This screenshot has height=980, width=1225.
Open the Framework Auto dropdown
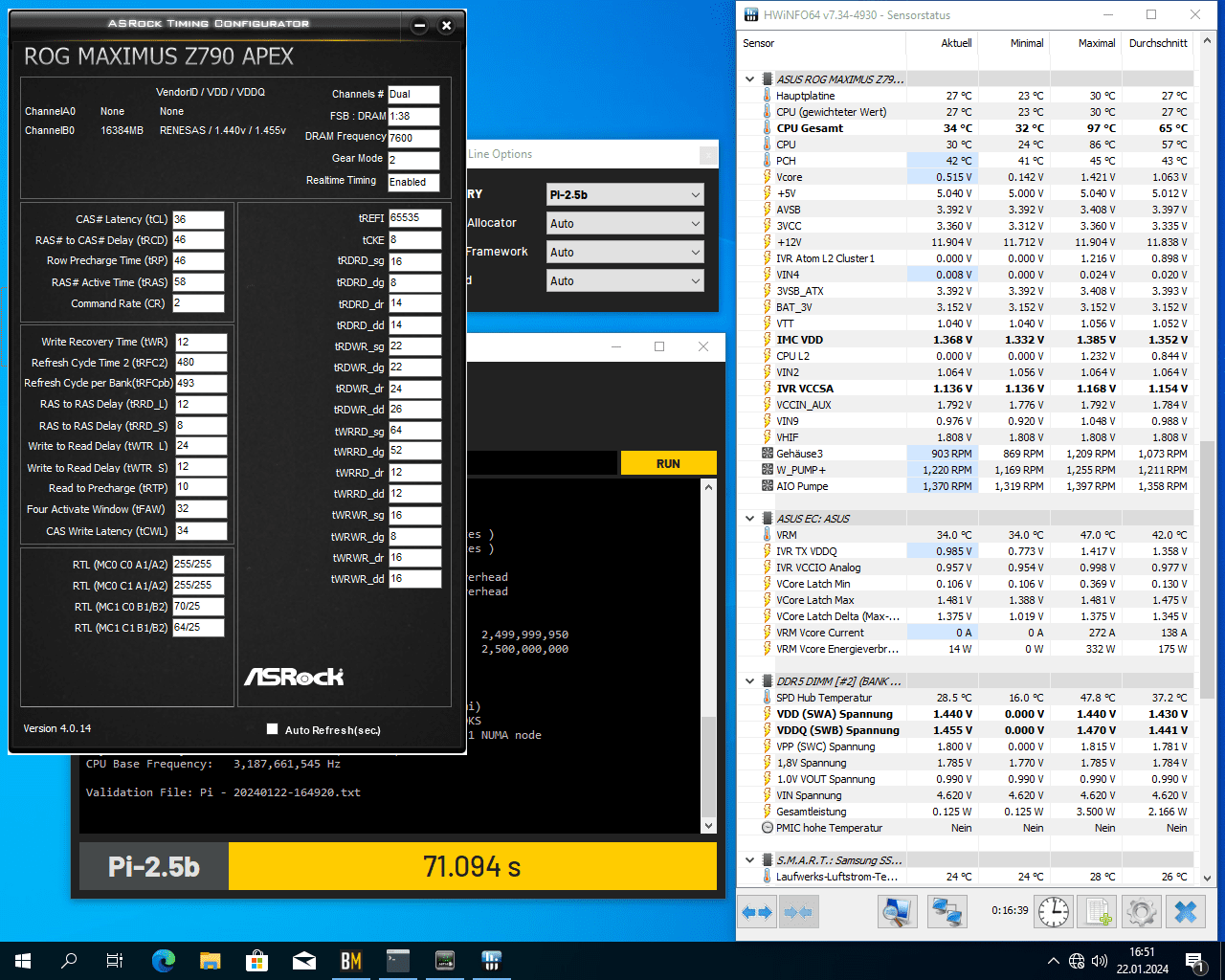pos(625,252)
